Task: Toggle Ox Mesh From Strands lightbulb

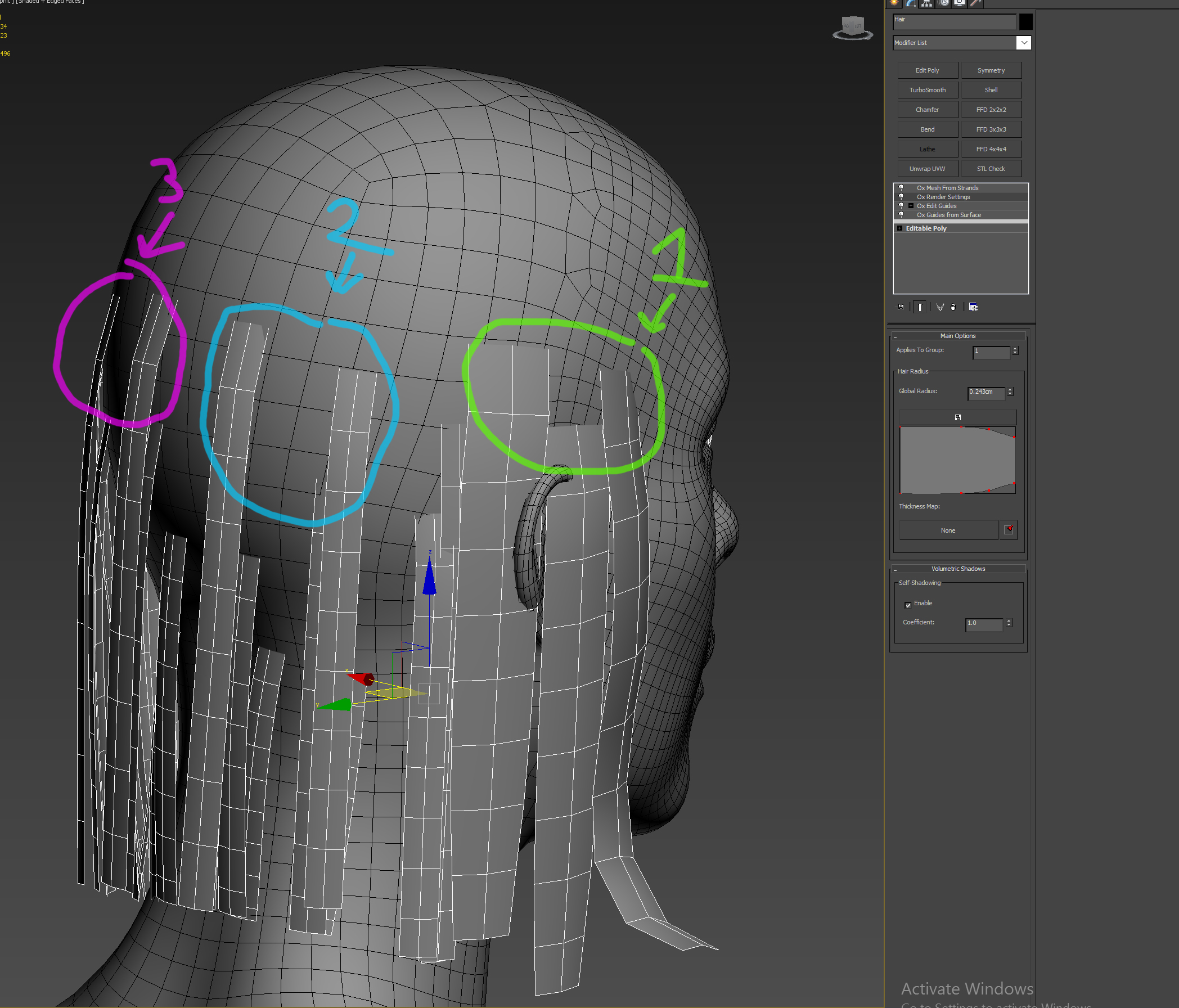Action: tap(901, 187)
